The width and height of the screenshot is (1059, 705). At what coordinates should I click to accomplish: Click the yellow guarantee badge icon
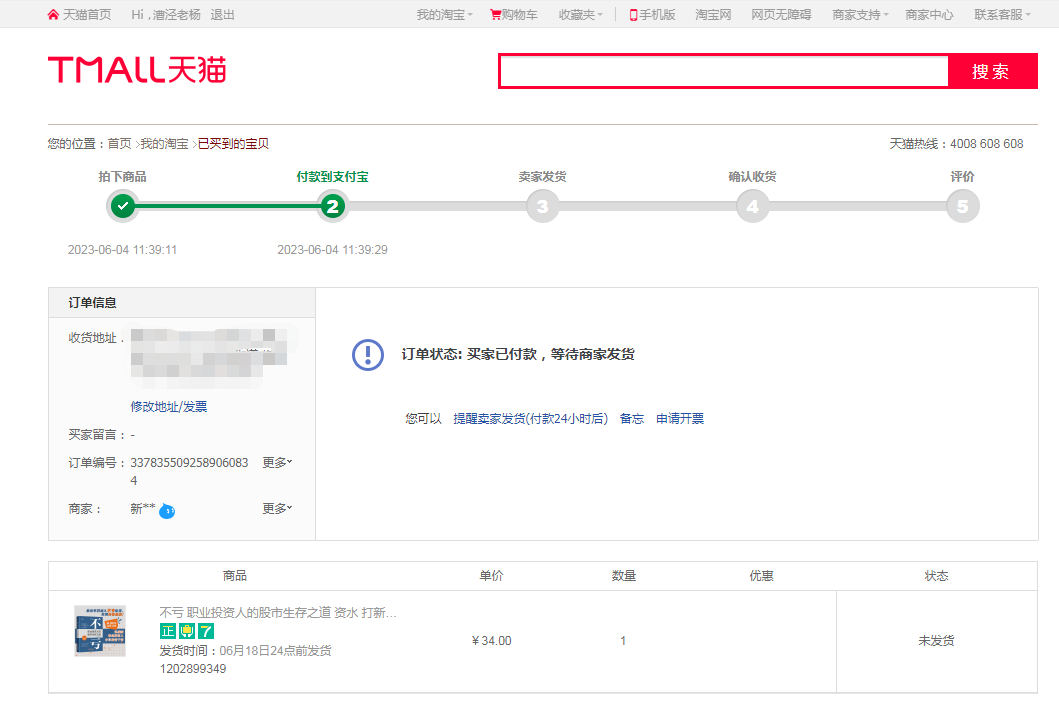point(186,631)
